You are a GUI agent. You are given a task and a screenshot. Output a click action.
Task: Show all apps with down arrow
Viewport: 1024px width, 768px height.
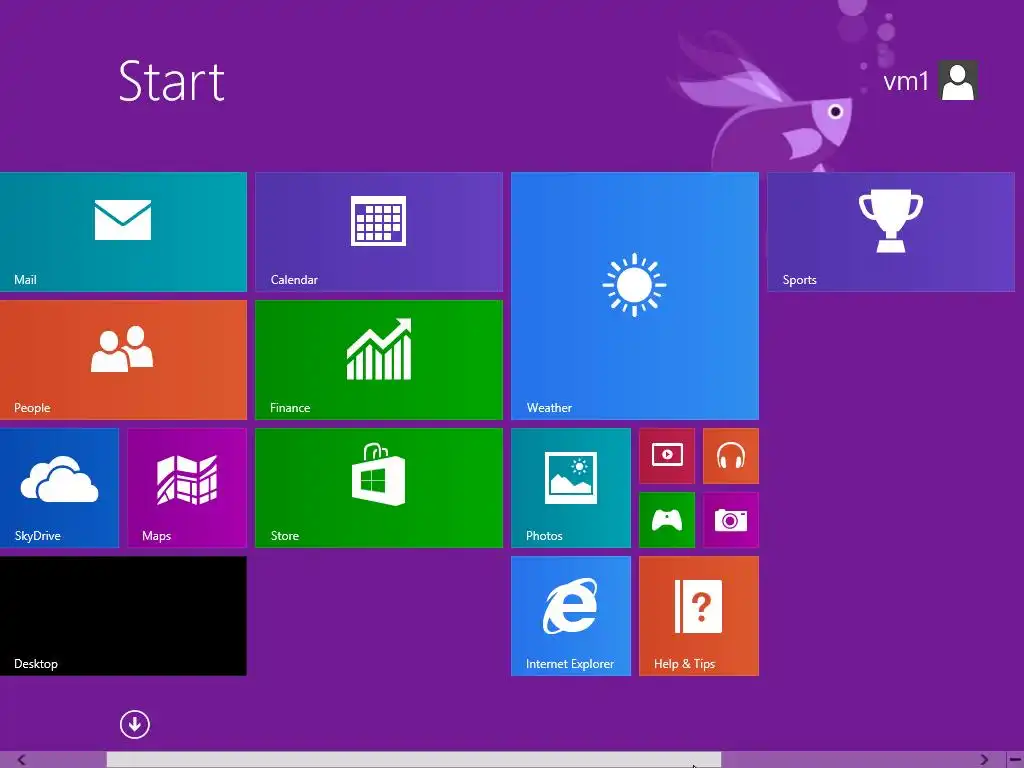coord(135,724)
